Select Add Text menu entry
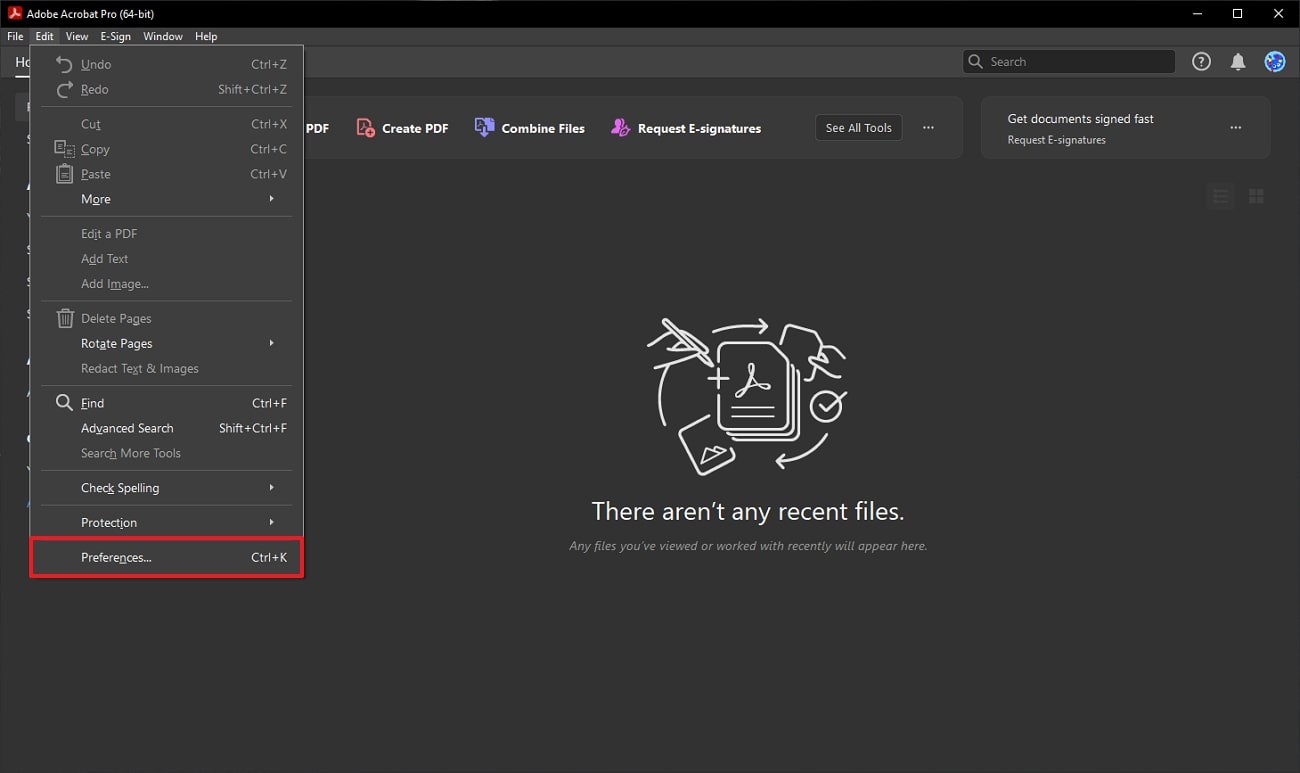 point(166,258)
